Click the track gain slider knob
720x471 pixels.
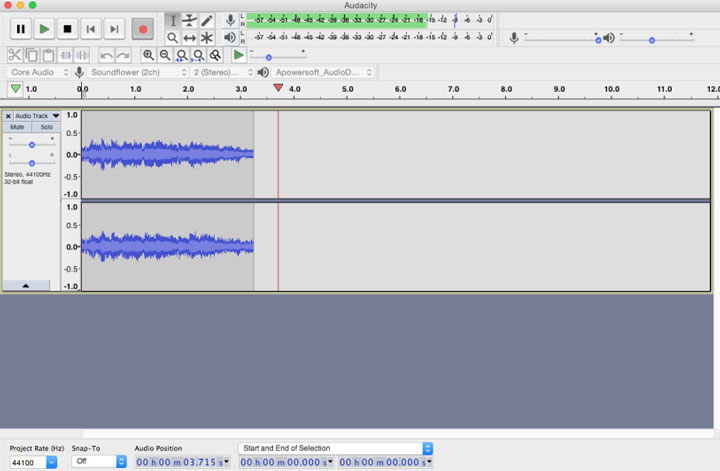32,145
